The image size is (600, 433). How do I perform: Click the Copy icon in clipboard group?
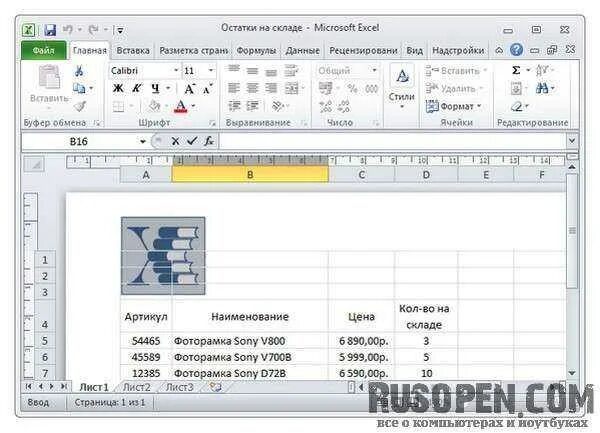[79, 89]
